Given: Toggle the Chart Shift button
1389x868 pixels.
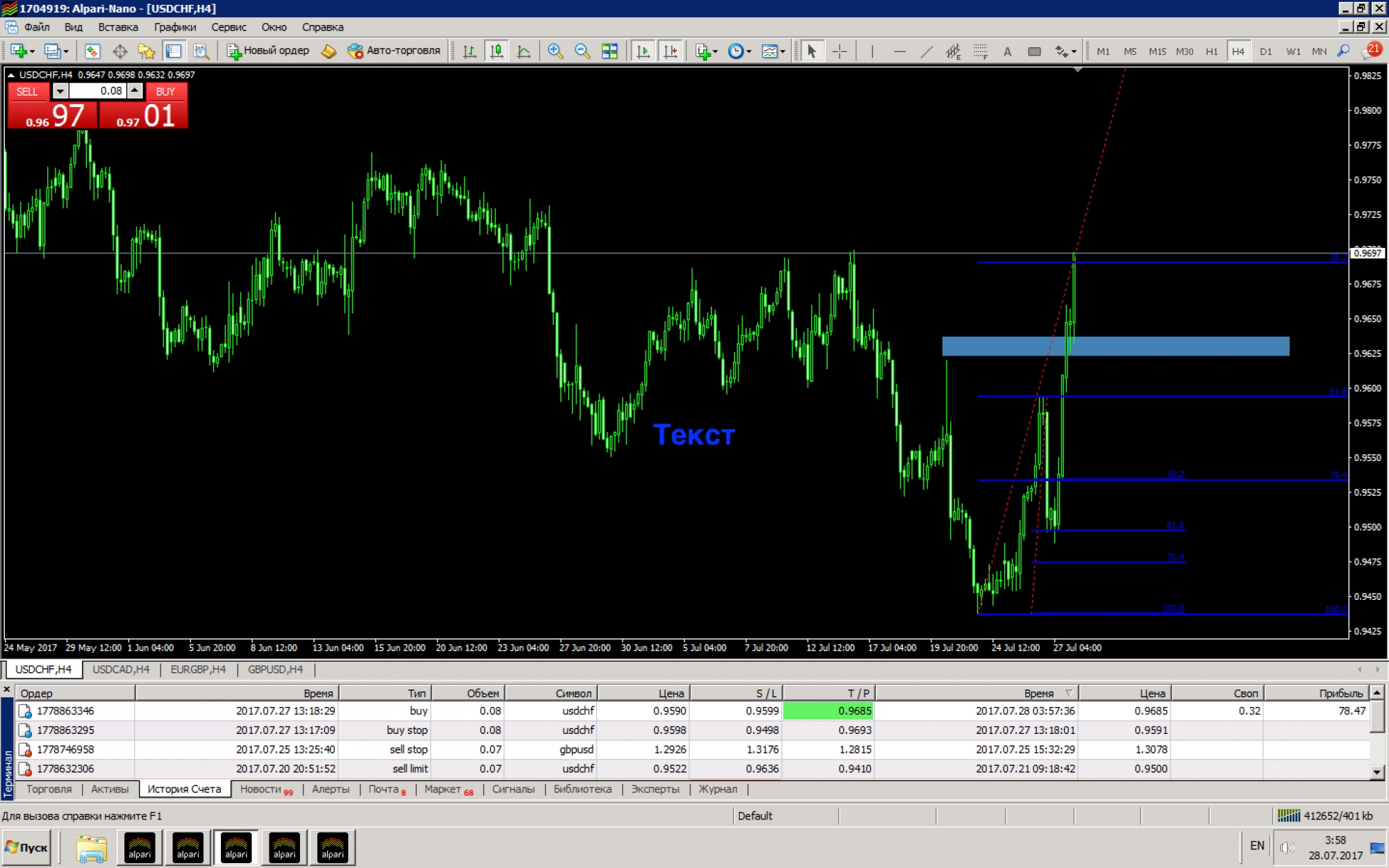Looking at the screenshot, I should pyautogui.click(x=670, y=51).
